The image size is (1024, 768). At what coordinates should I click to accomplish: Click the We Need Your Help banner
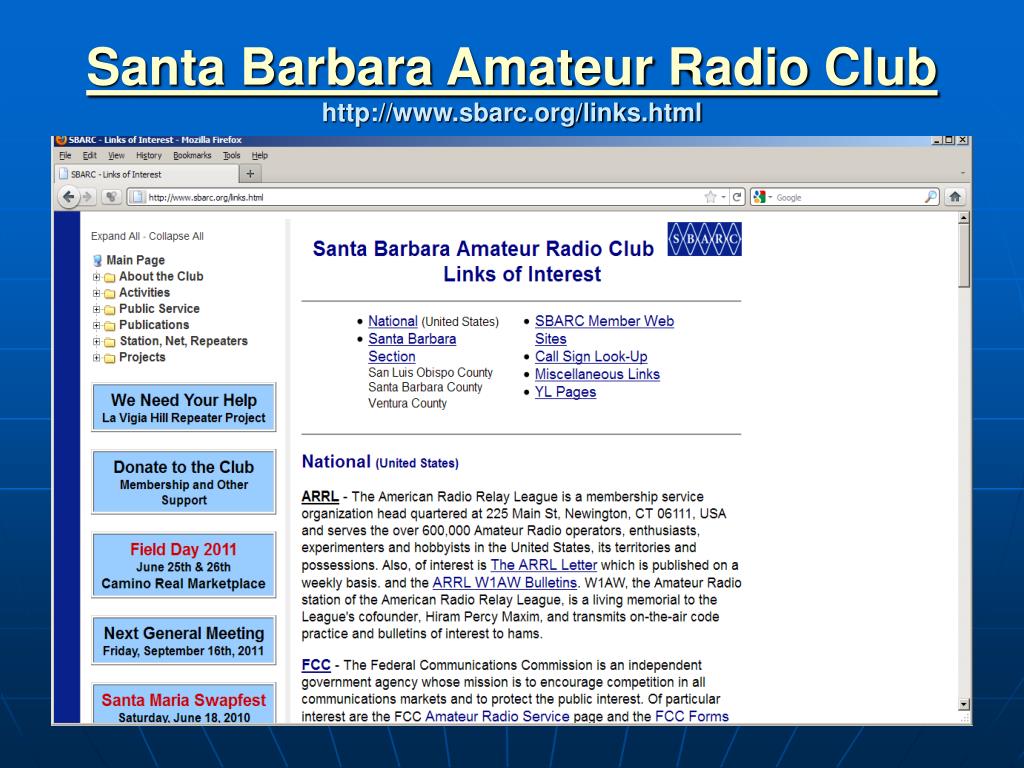pyautogui.click(x=184, y=408)
